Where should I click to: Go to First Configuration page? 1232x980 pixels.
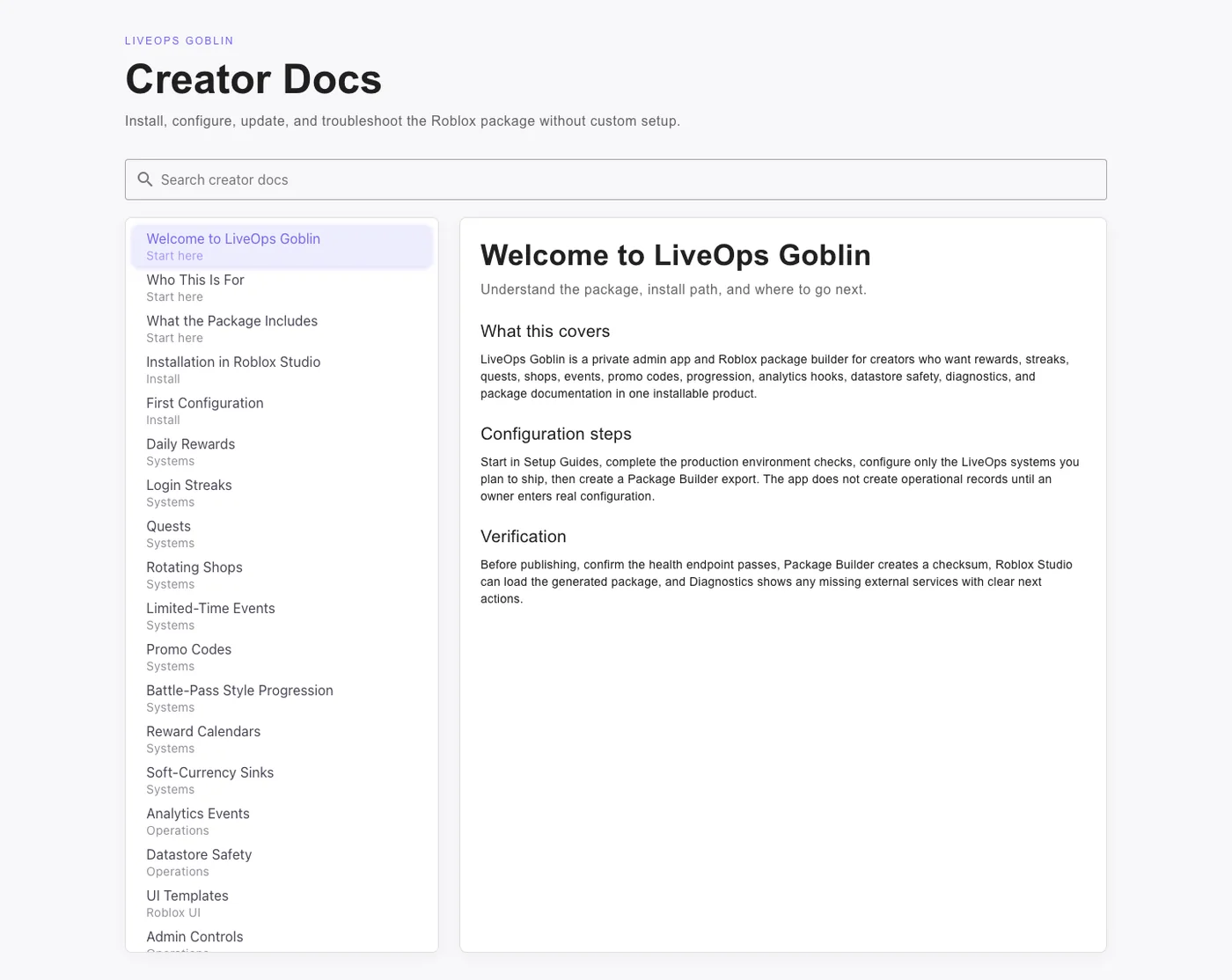(x=282, y=411)
